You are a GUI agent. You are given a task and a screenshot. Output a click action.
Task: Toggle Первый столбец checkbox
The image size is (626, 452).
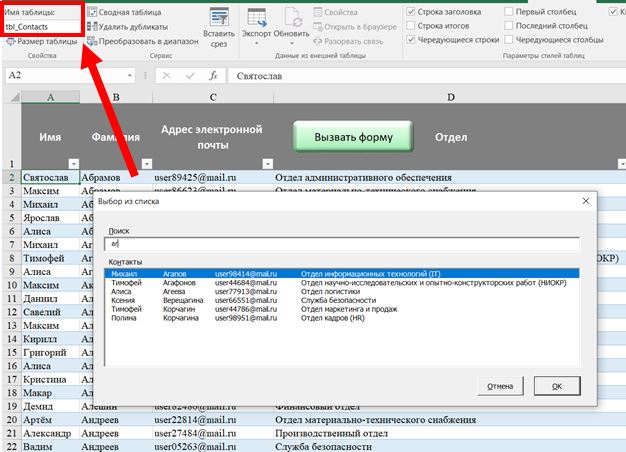pyautogui.click(x=509, y=12)
